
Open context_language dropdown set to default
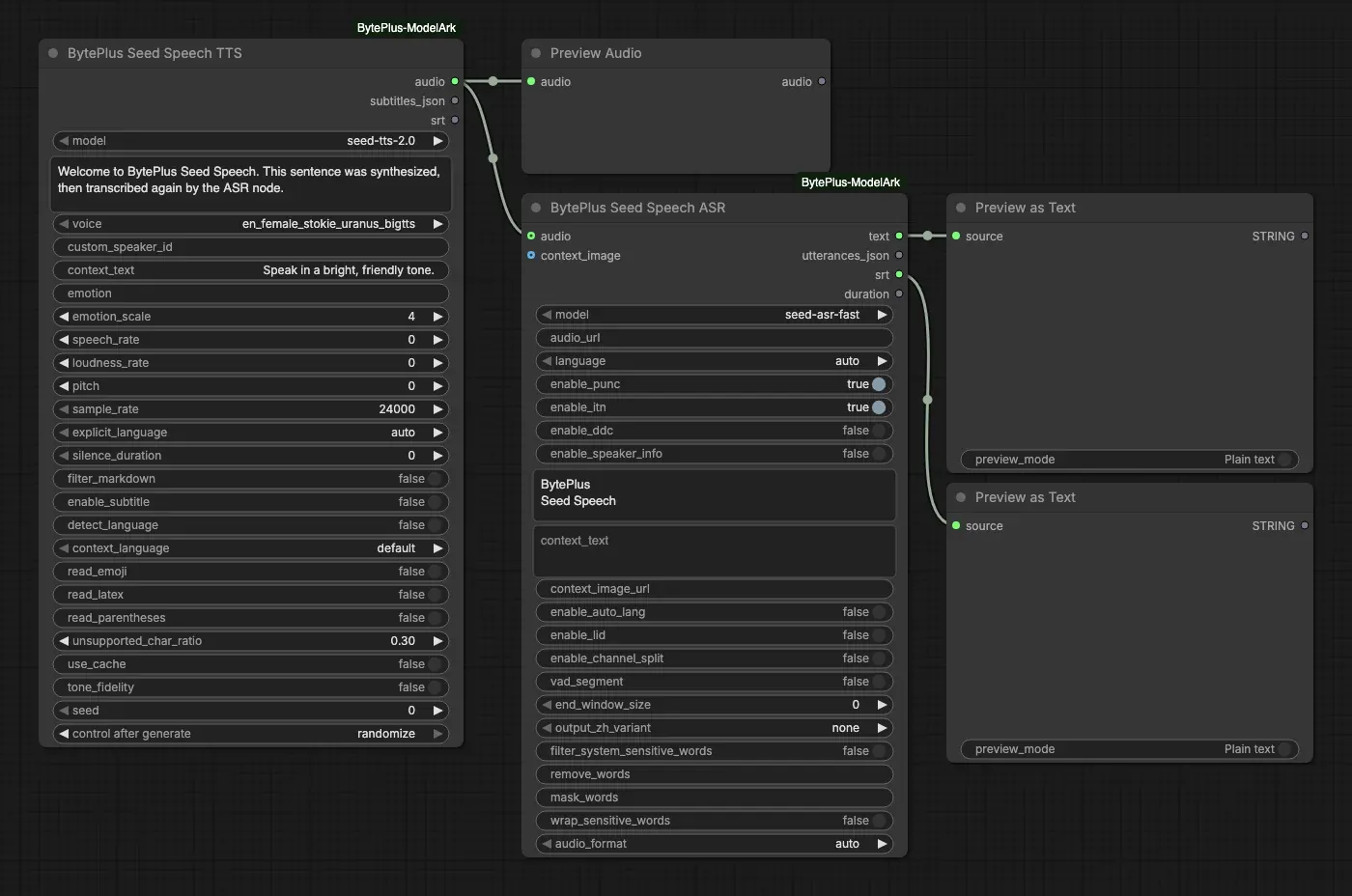[251, 548]
